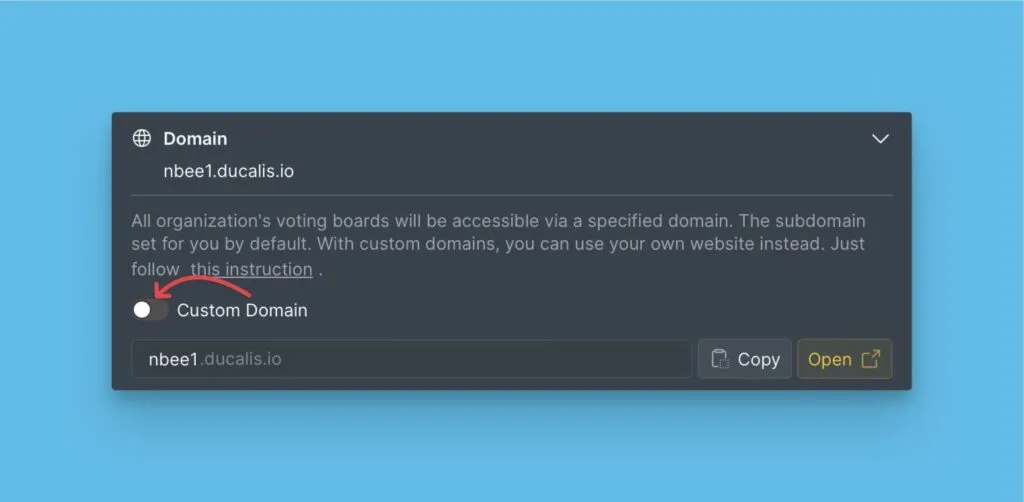Click the white knob of Custom Domain switch

click(142, 310)
